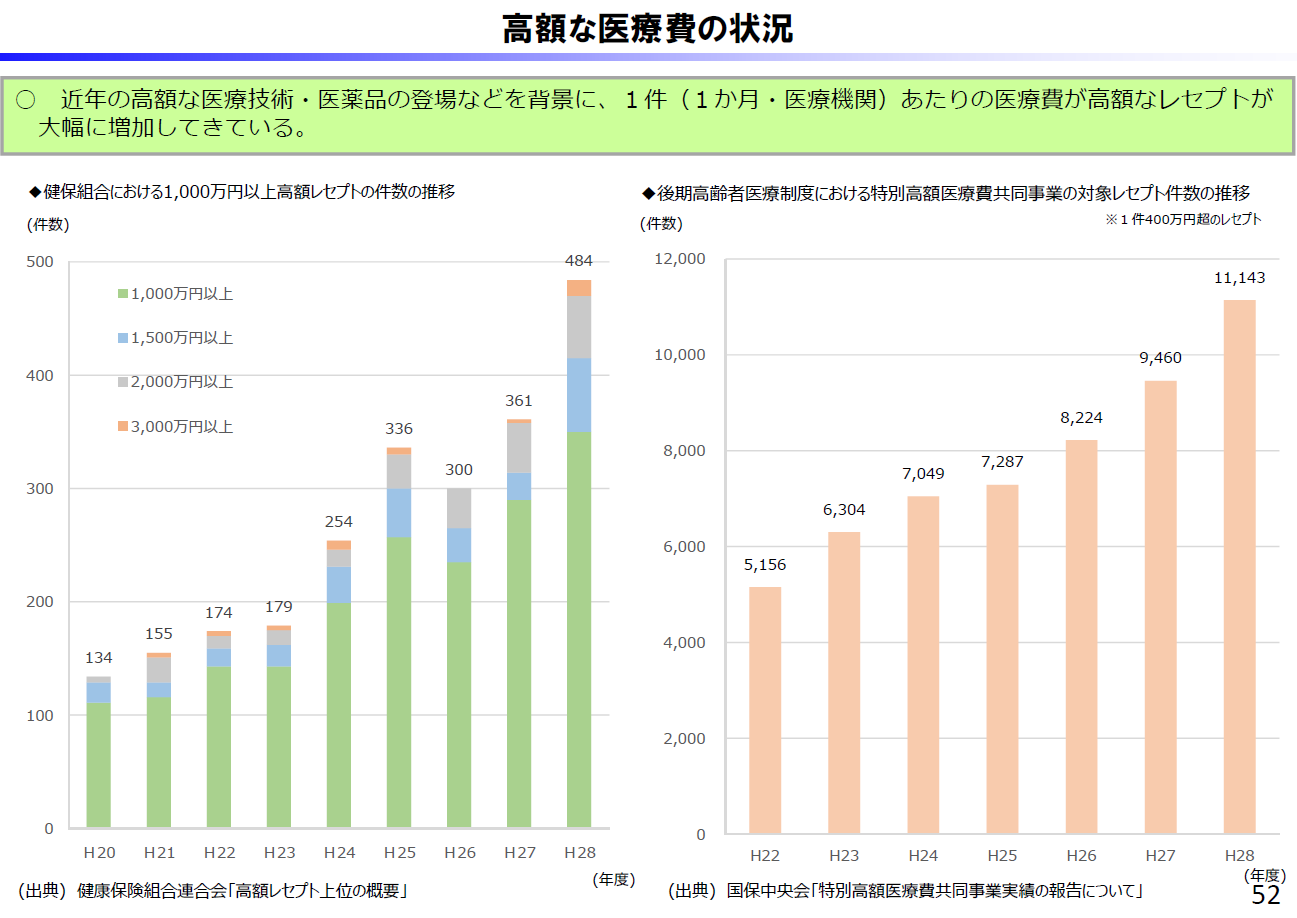Click the data label 7,049
The width and height of the screenshot is (1297, 918).
[923, 474]
